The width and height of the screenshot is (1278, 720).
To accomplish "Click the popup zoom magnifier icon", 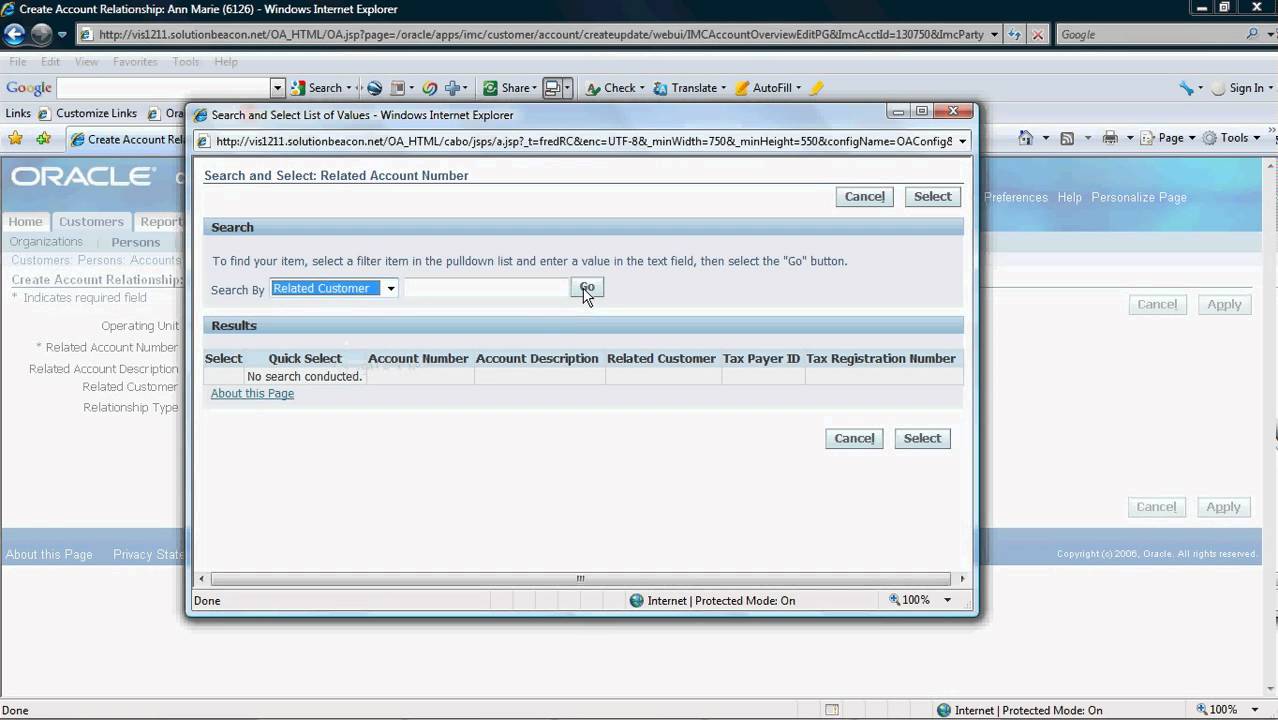I will click(x=895, y=600).
